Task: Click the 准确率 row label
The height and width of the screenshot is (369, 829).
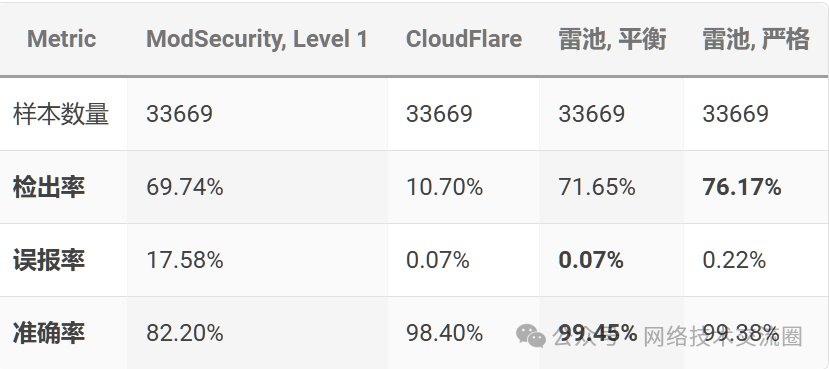Action: tap(49, 333)
